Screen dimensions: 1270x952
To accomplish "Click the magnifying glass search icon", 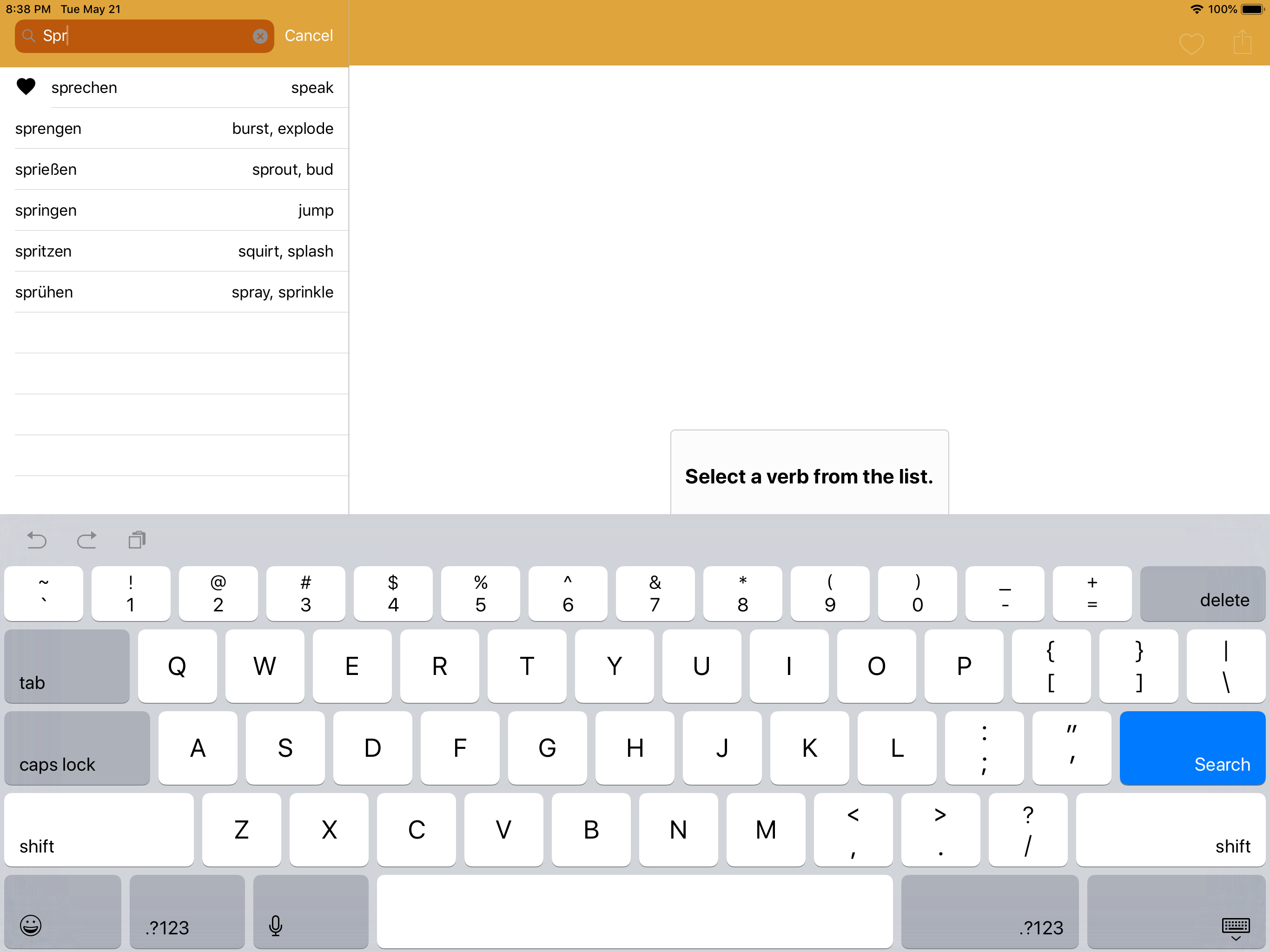I will pyautogui.click(x=29, y=36).
